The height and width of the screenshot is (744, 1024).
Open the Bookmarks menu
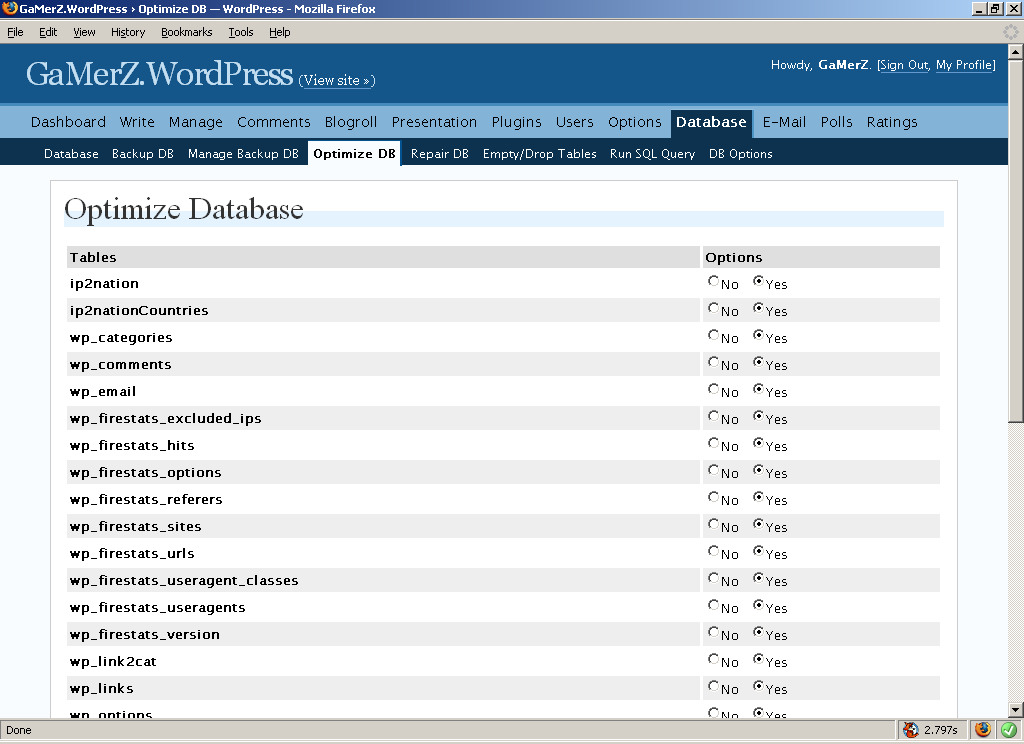(187, 32)
